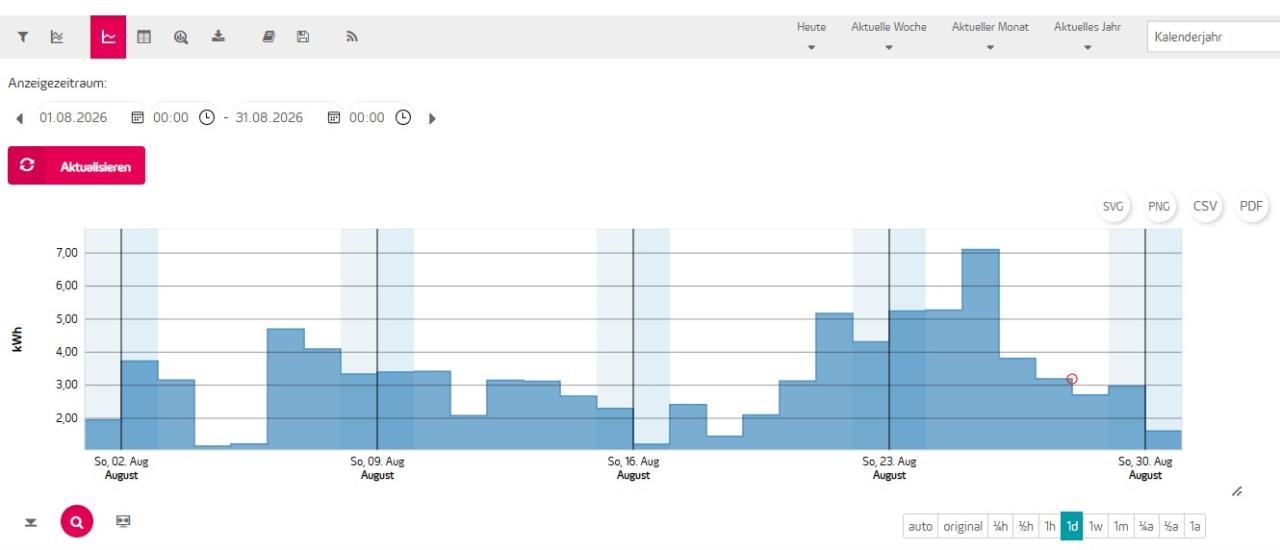Select the ½h resolution option

click(1025, 526)
